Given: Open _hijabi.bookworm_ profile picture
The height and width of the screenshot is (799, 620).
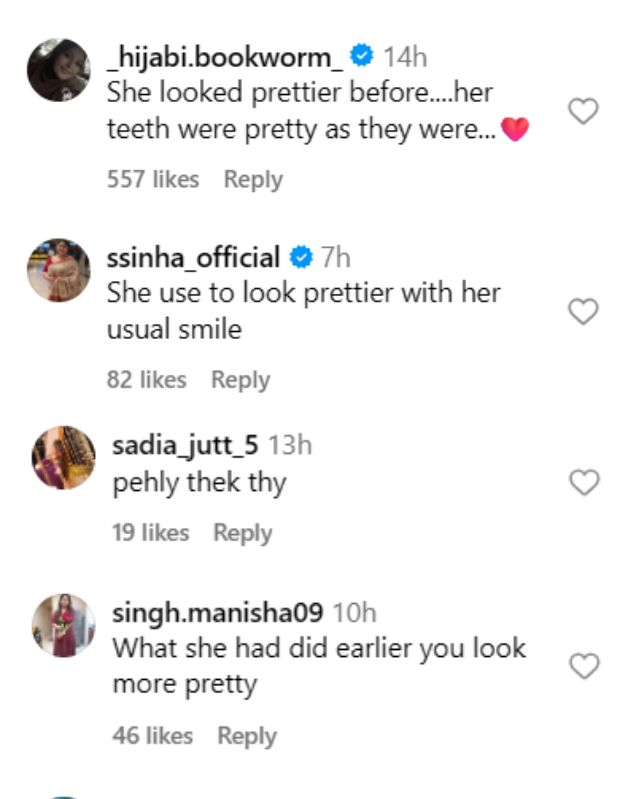Looking at the screenshot, I should tap(59, 70).
